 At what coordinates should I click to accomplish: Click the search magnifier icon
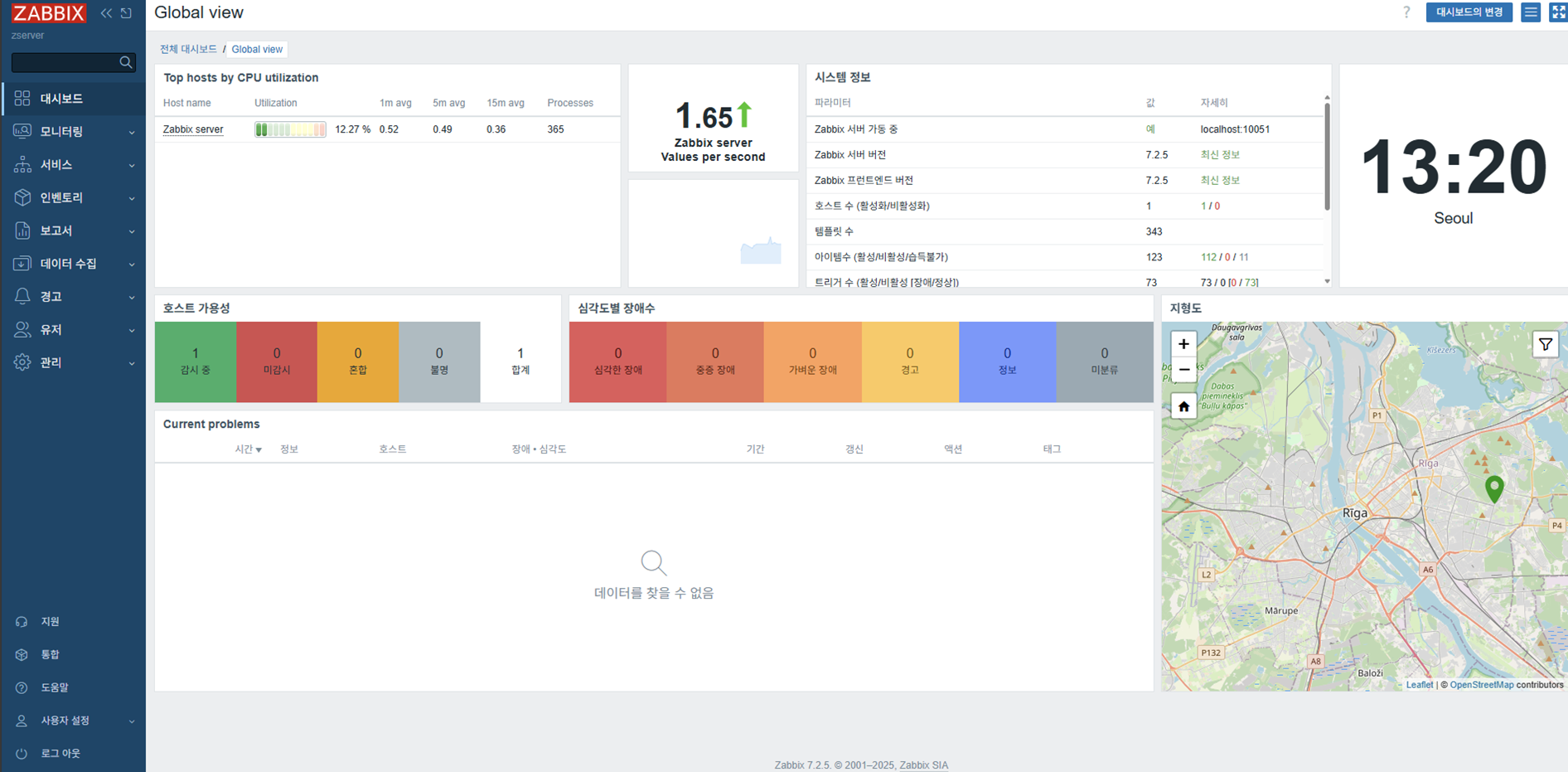click(126, 62)
